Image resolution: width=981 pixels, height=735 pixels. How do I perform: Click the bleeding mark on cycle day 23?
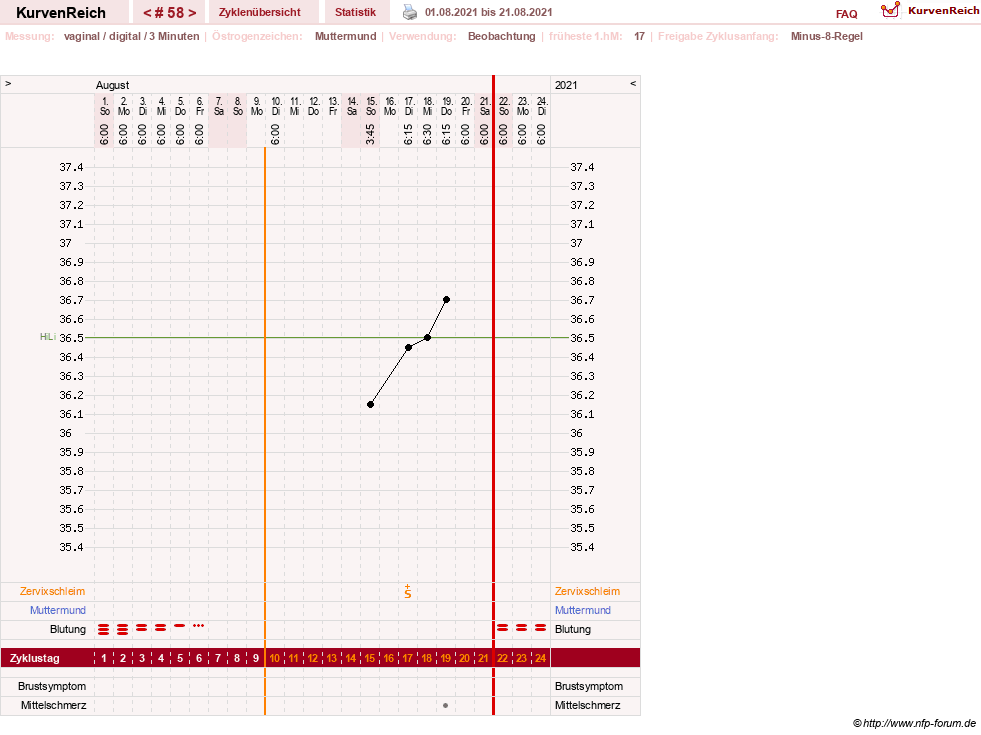[522, 627]
